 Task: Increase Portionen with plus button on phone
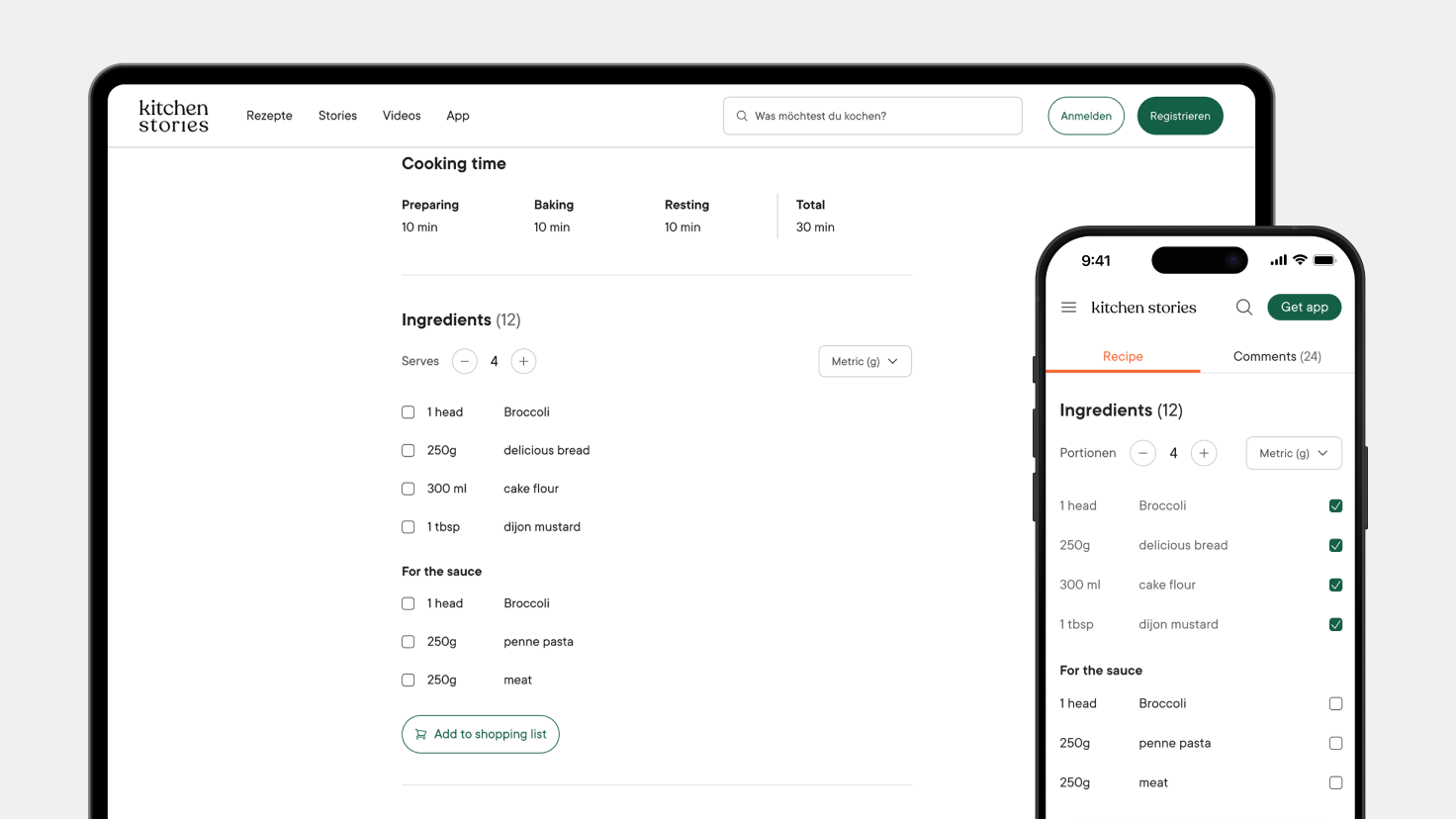[1204, 453]
